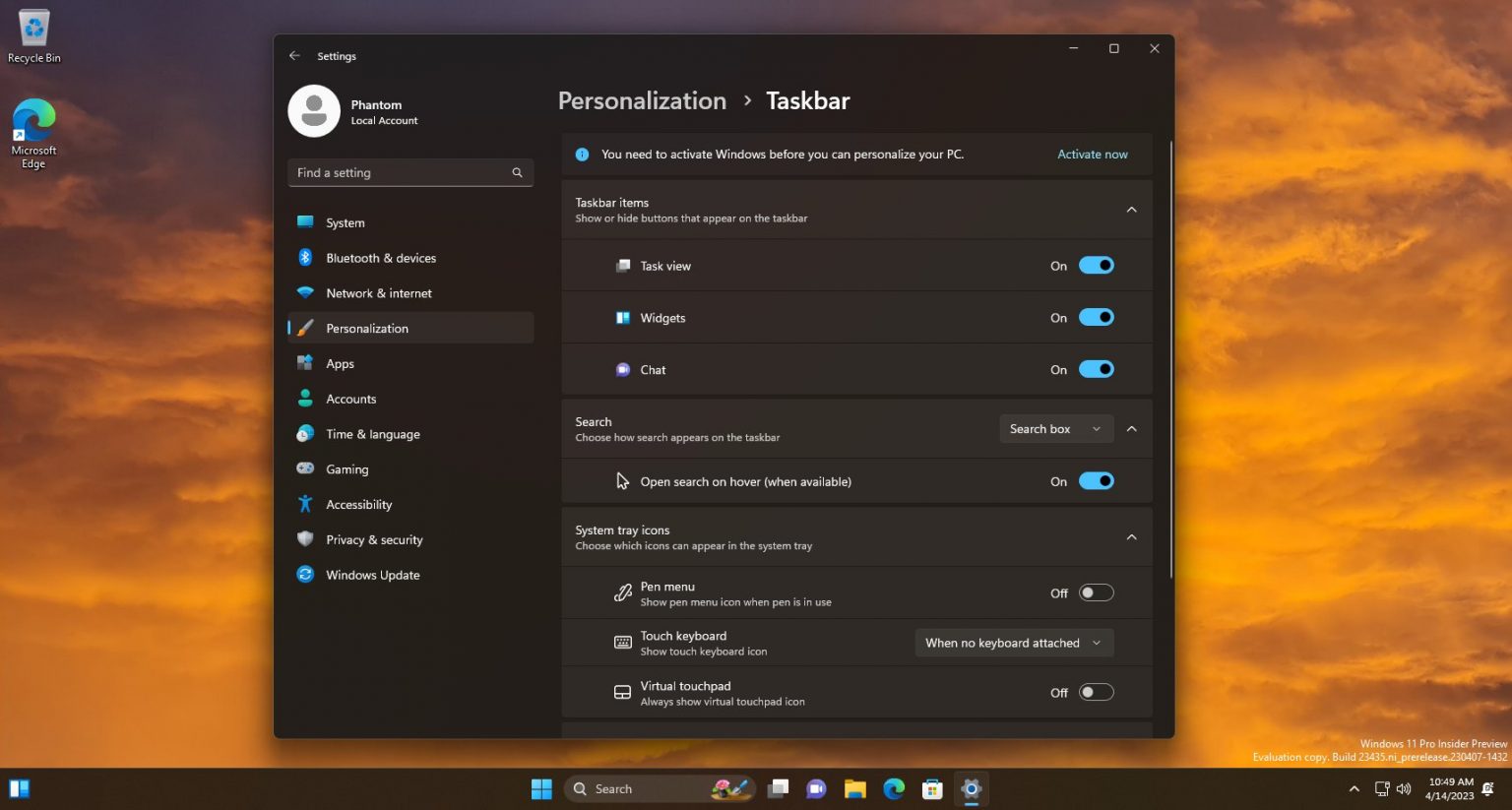This screenshot has height=810, width=1512.
Task: Open Gaming settings
Action: [x=346, y=469]
